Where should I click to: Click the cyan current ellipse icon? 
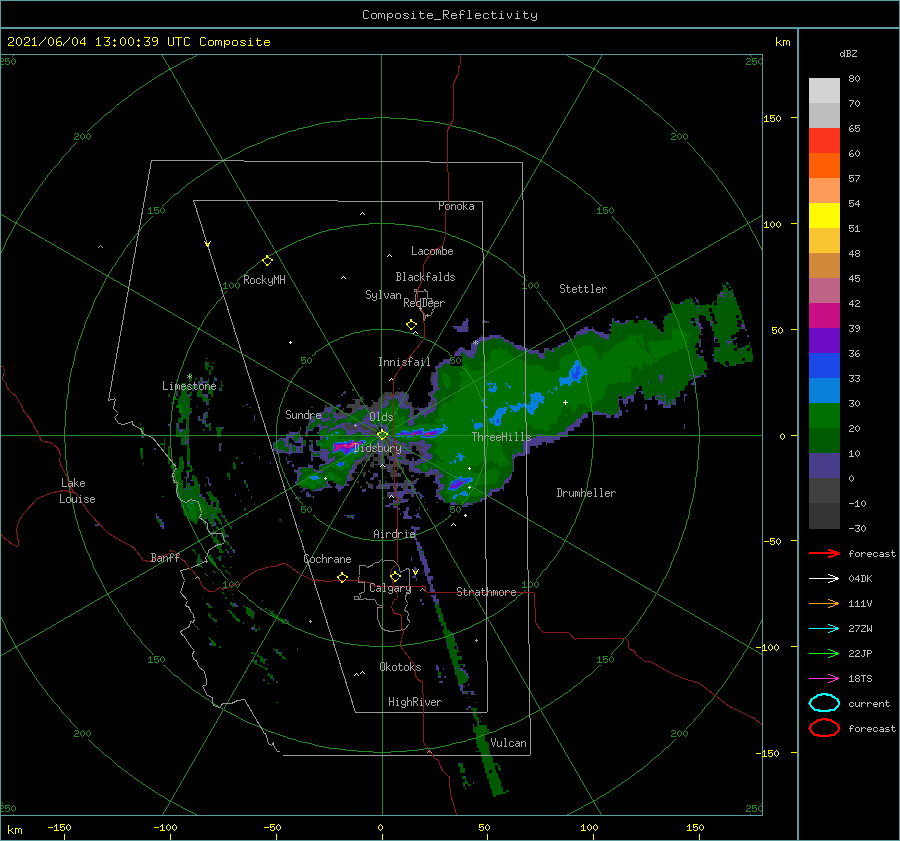click(824, 703)
